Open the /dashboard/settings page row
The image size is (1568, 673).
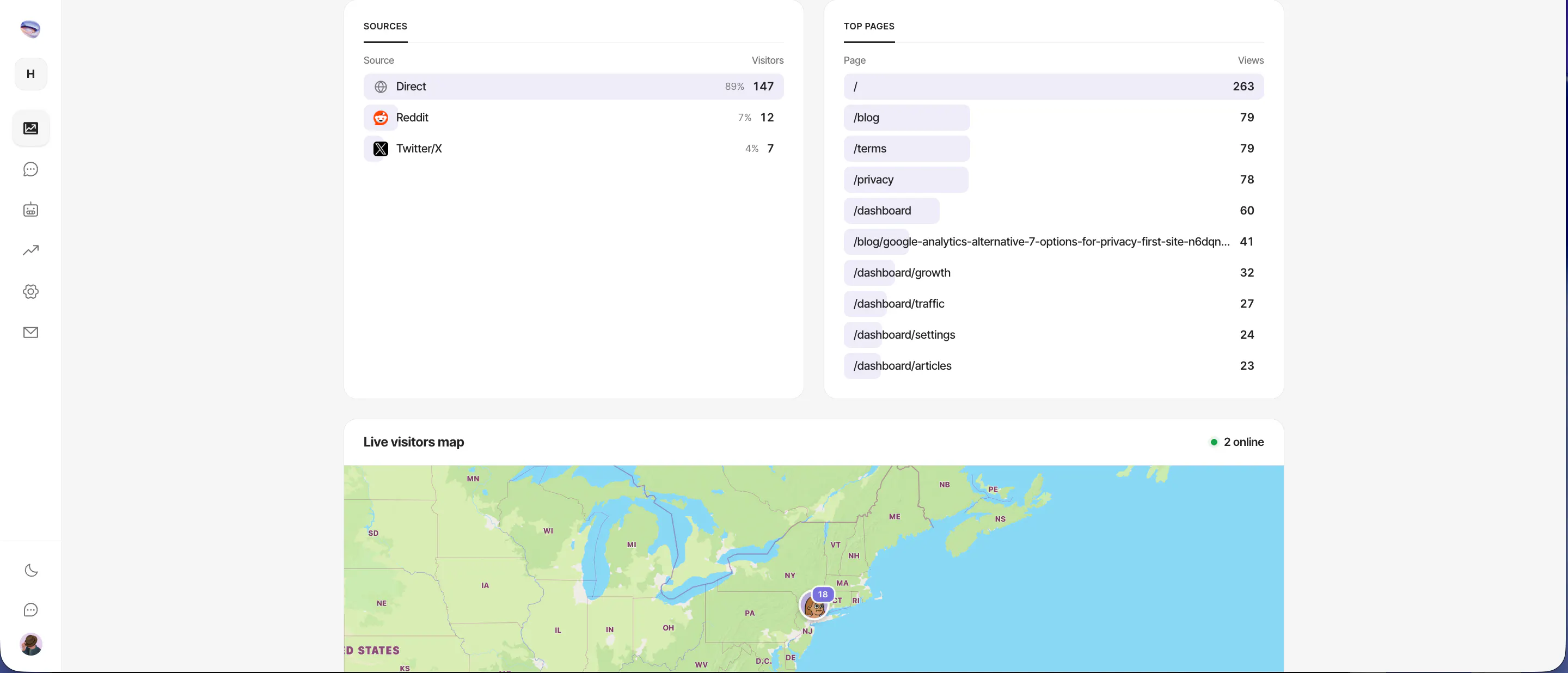pyautogui.click(x=1053, y=335)
